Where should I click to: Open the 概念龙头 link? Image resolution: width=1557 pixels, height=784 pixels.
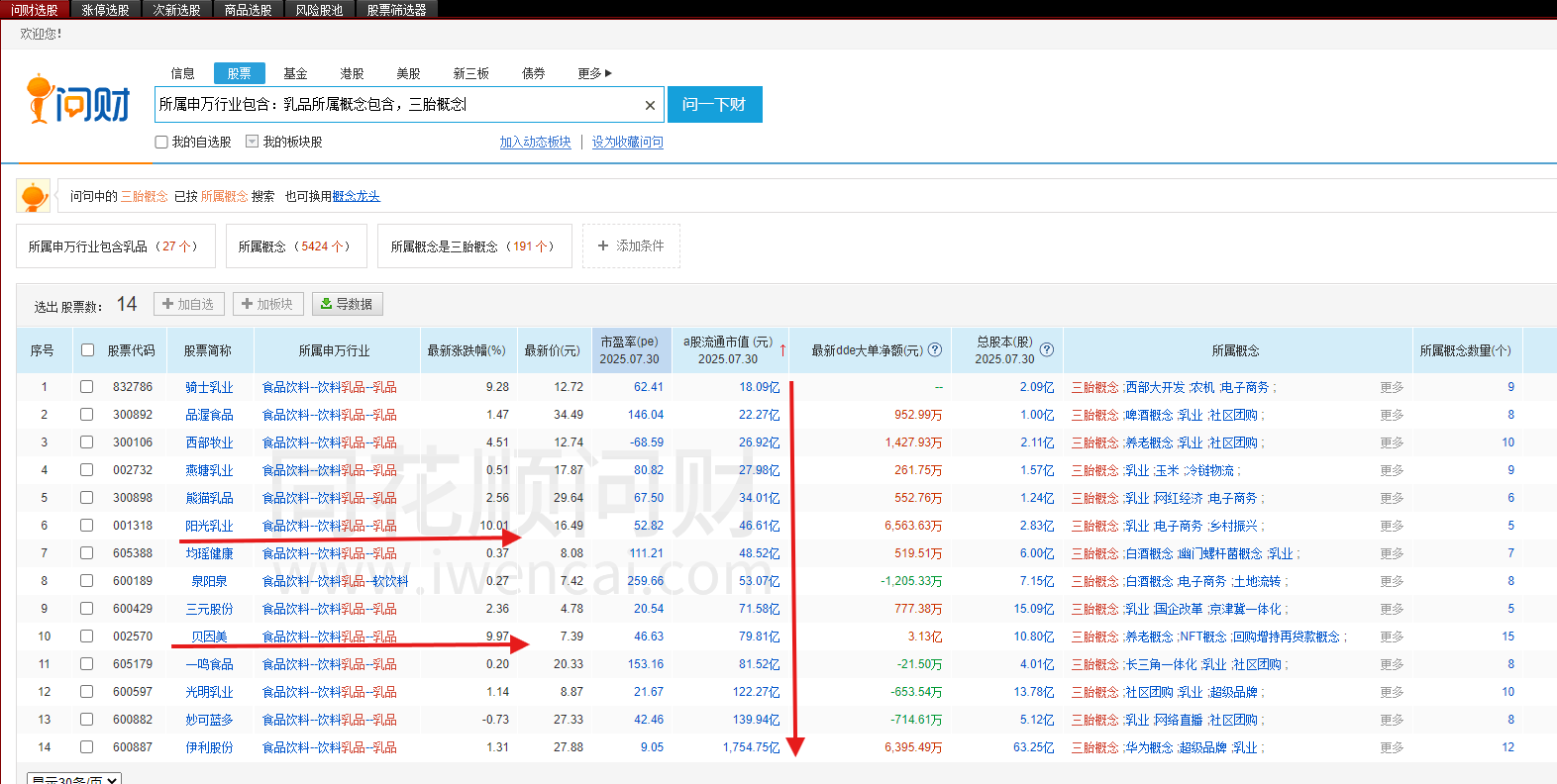356,196
